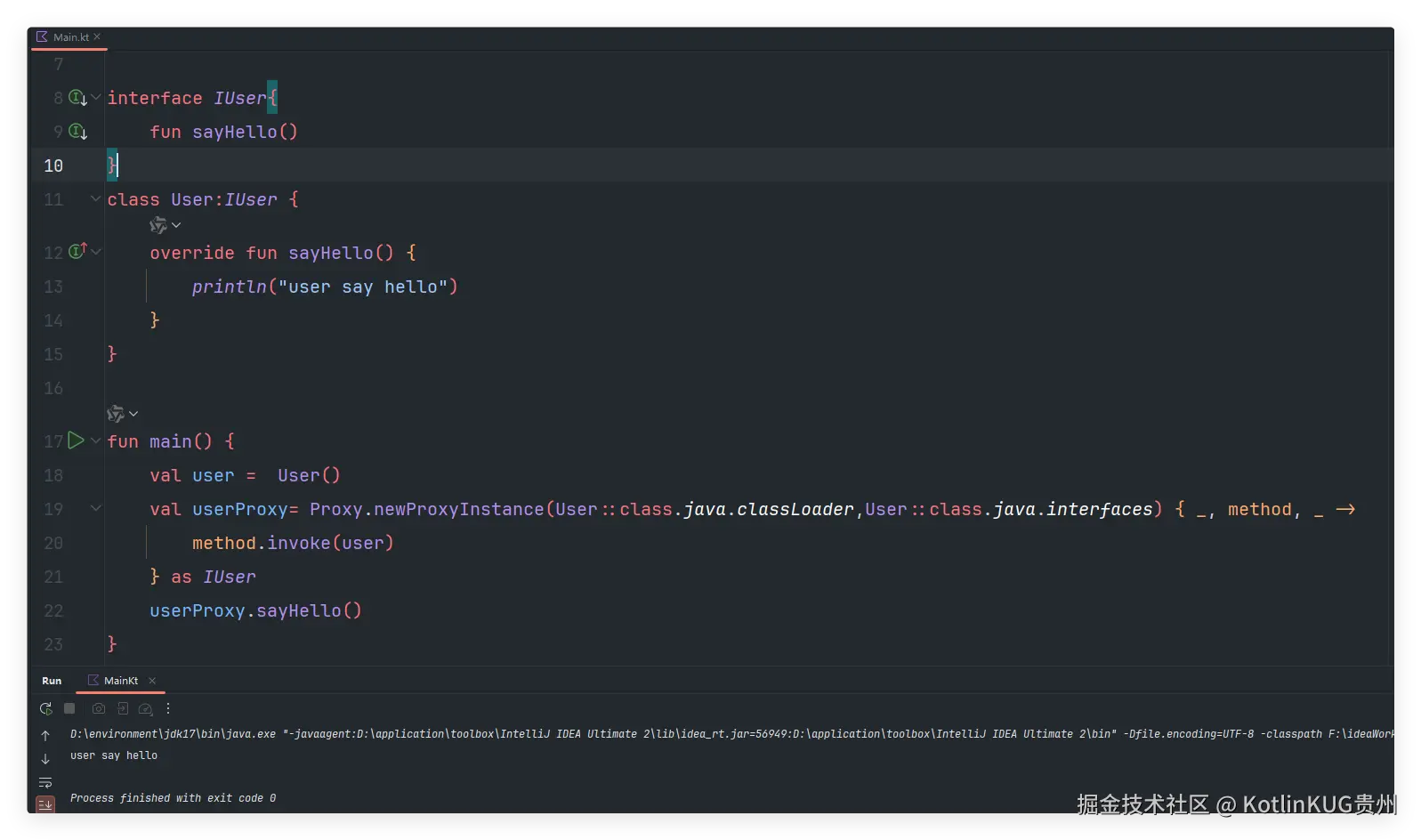
Task: Click the implemented-method gutter icon on line 9
Action: tap(78, 132)
